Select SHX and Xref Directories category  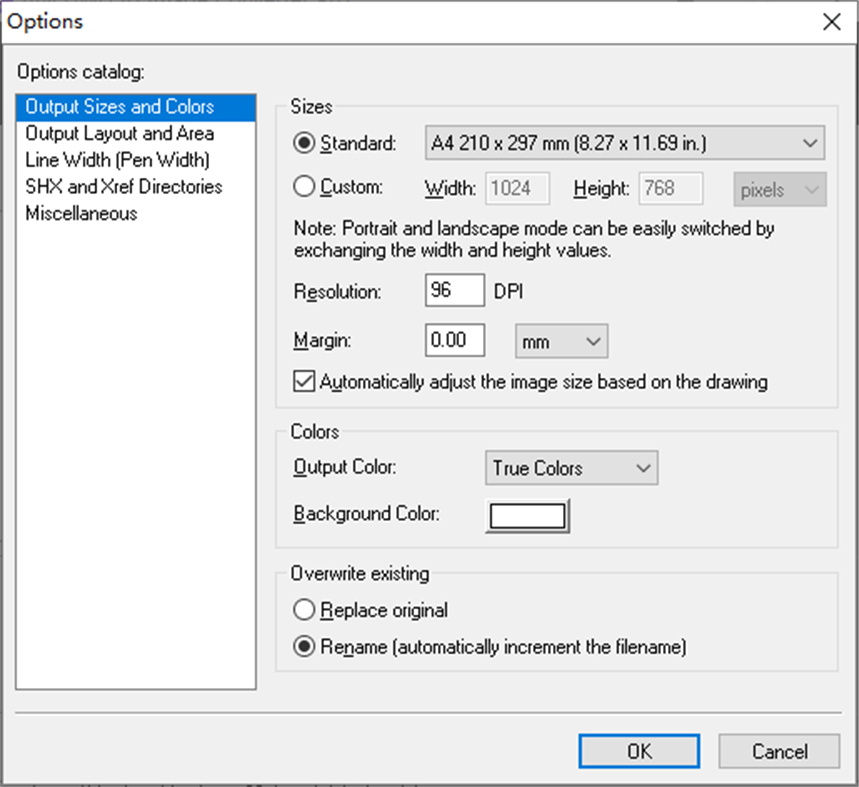click(122, 186)
